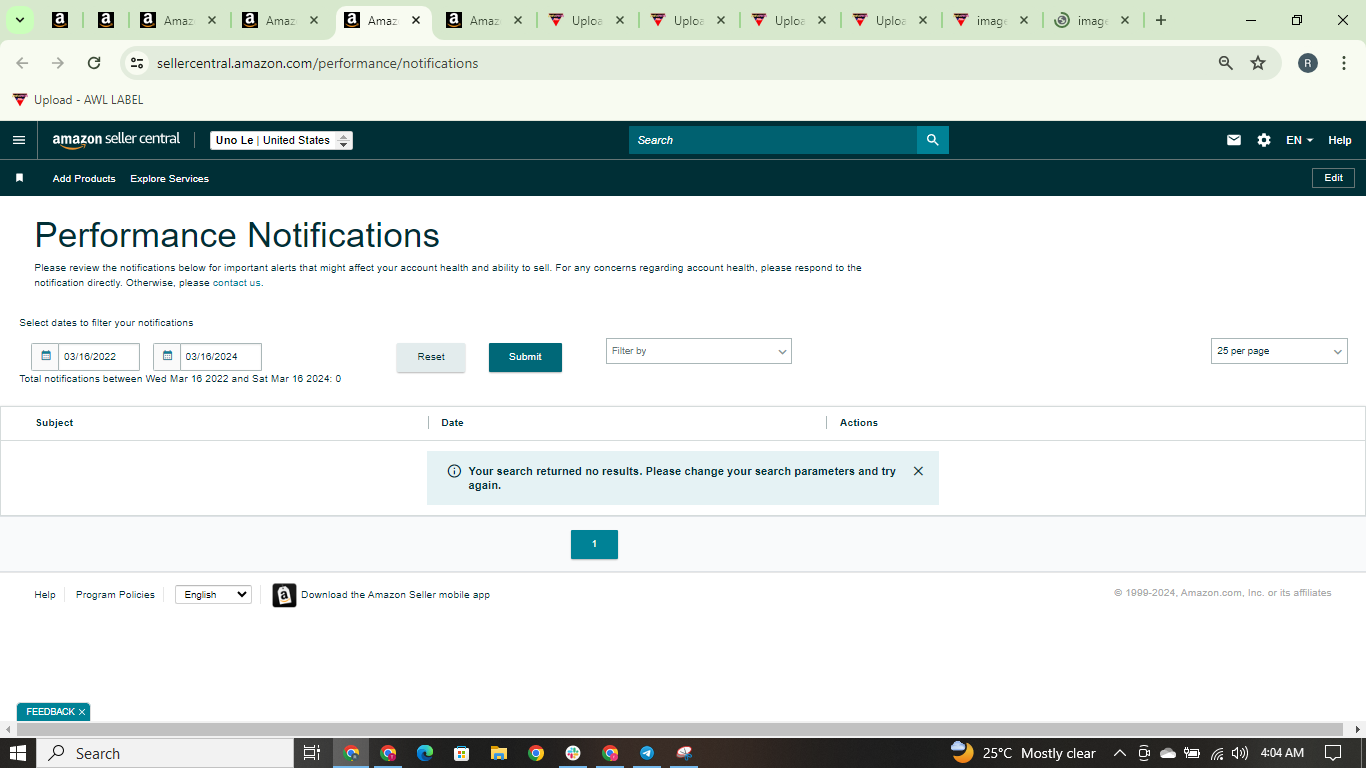Open the settings gear icon

point(1264,140)
